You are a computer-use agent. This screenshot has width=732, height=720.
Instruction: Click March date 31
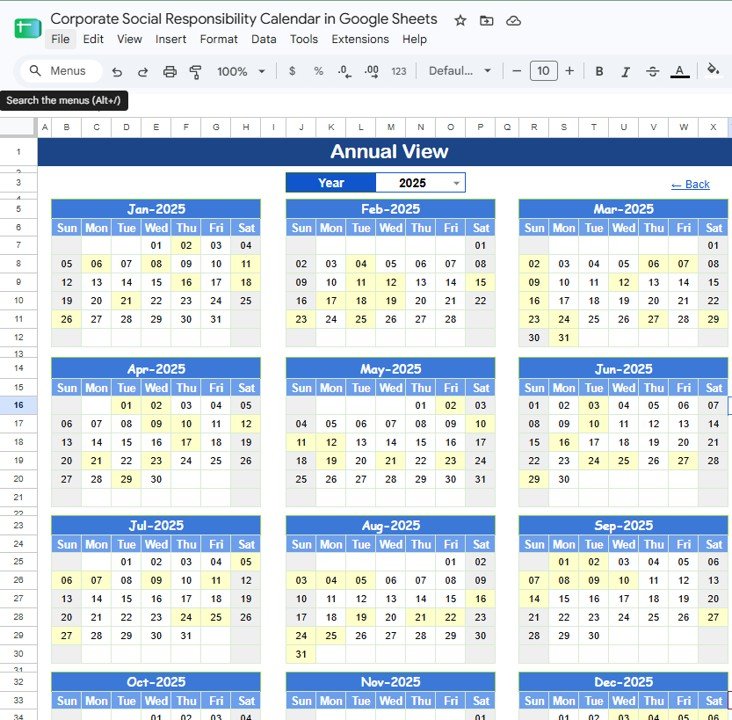[x=564, y=338]
